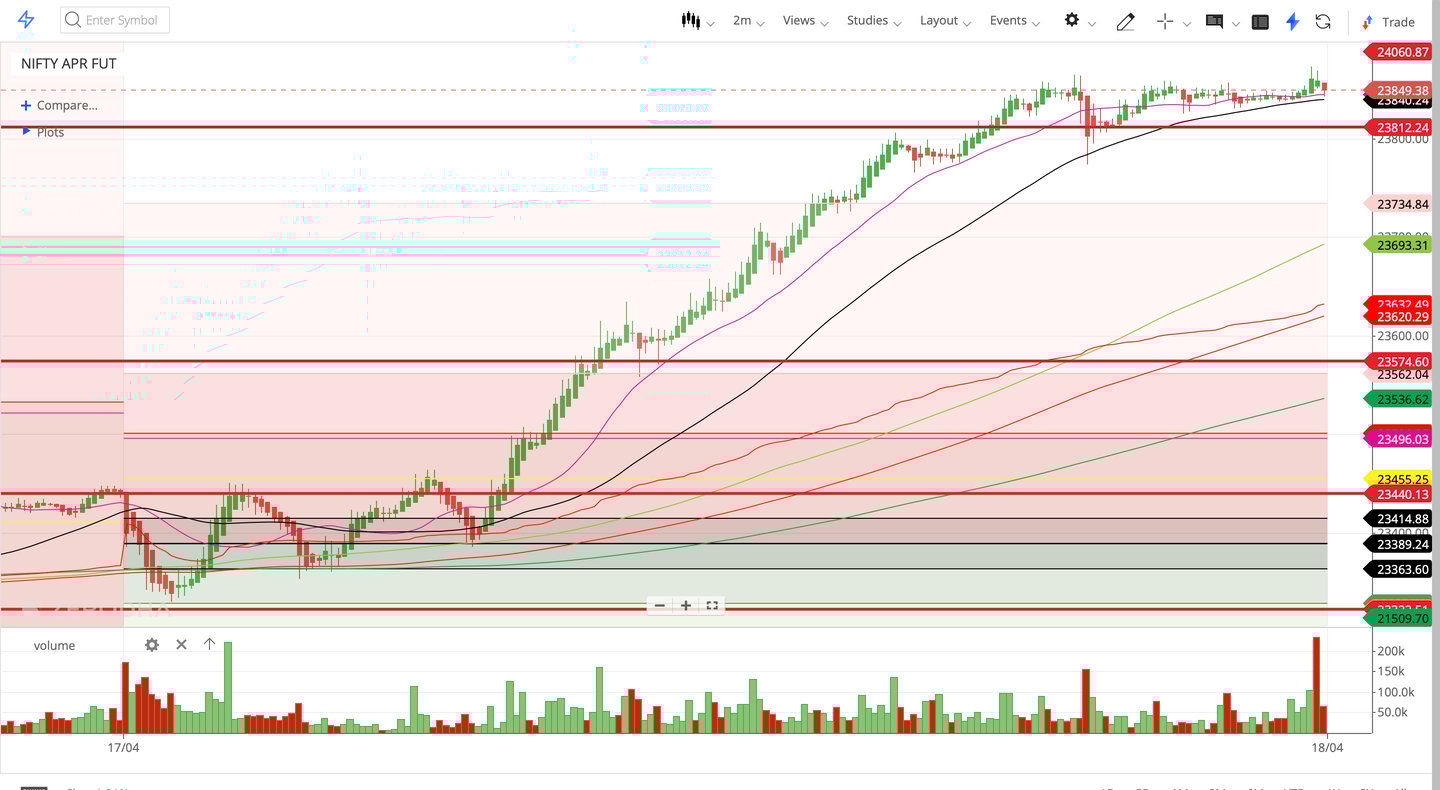Viewport: 1440px width, 790px height.
Task: Click the green 23693.31 price label
Action: (x=1400, y=245)
